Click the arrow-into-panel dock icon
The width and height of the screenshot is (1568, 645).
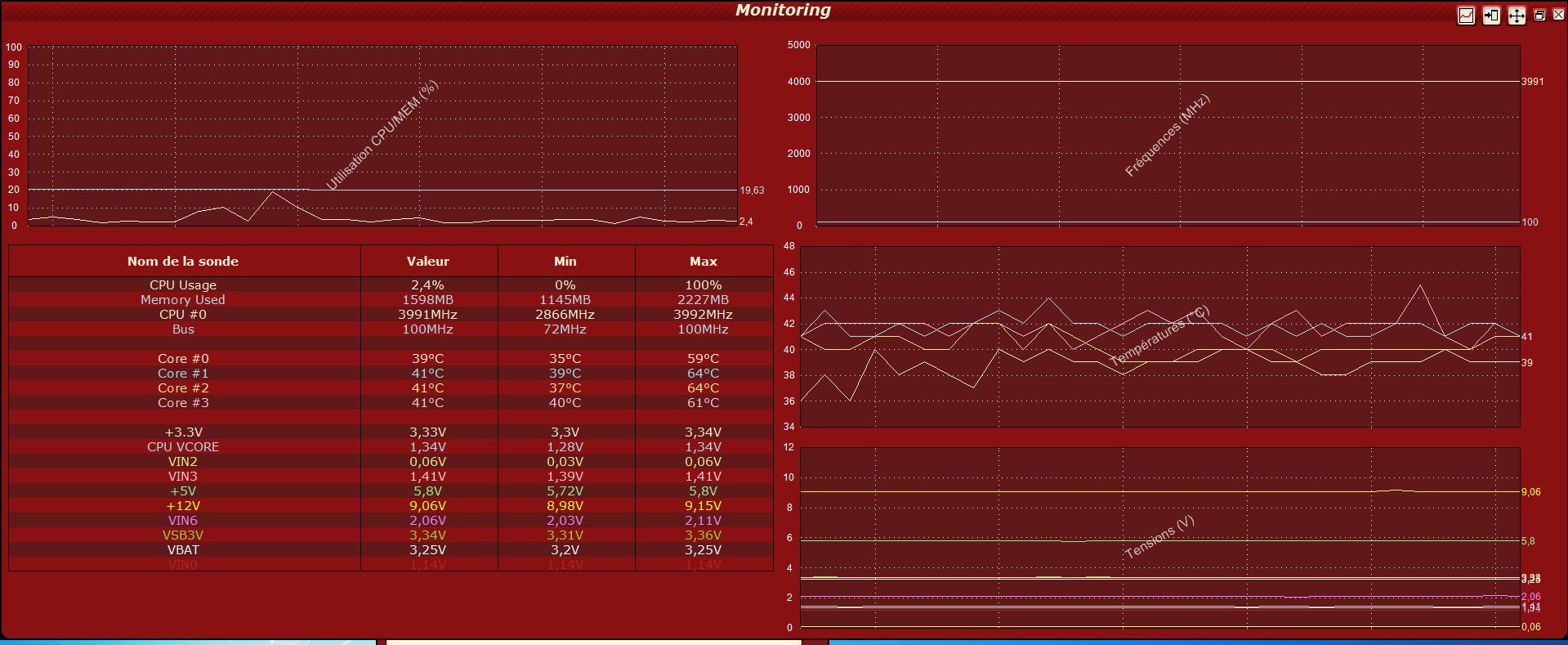point(1491,16)
